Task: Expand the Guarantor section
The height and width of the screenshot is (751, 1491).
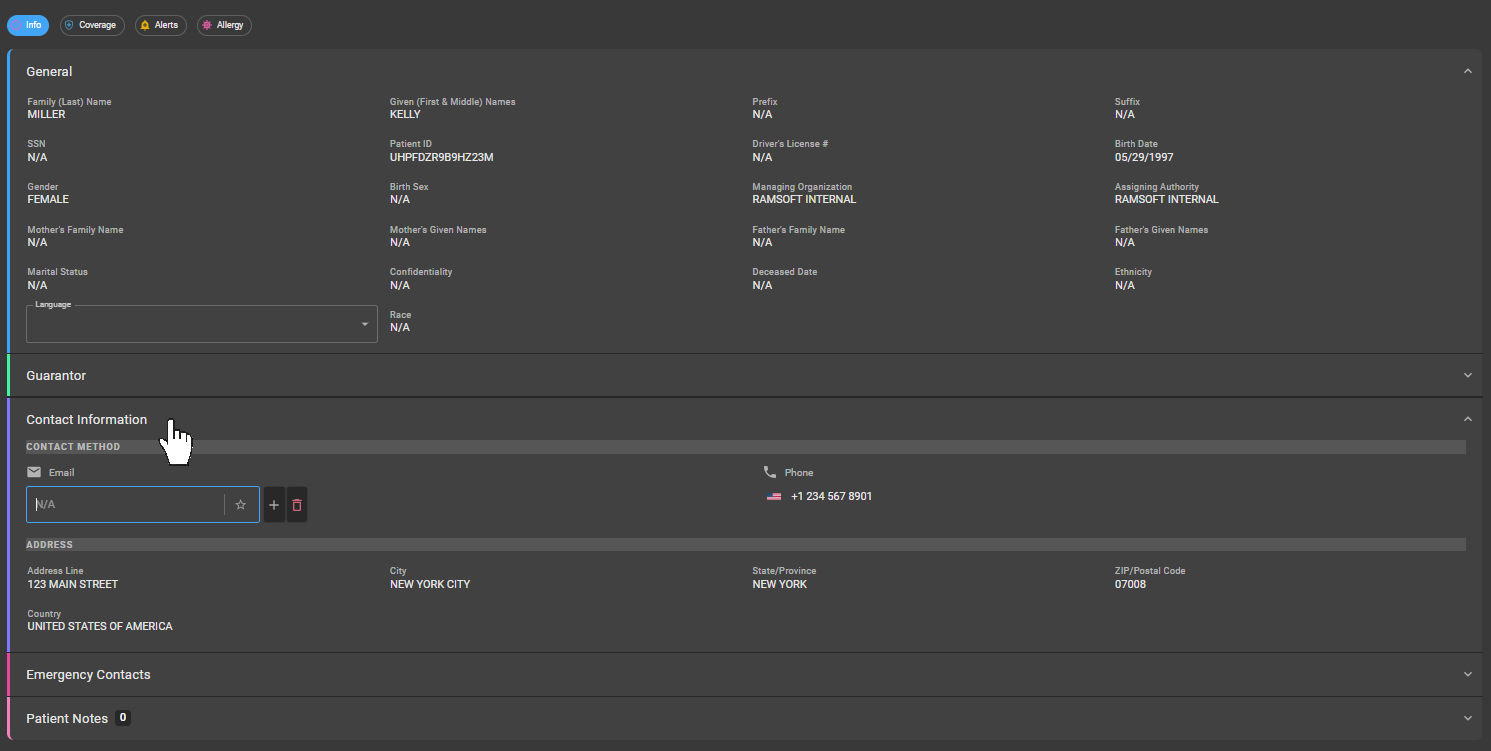Action: click(x=1467, y=376)
